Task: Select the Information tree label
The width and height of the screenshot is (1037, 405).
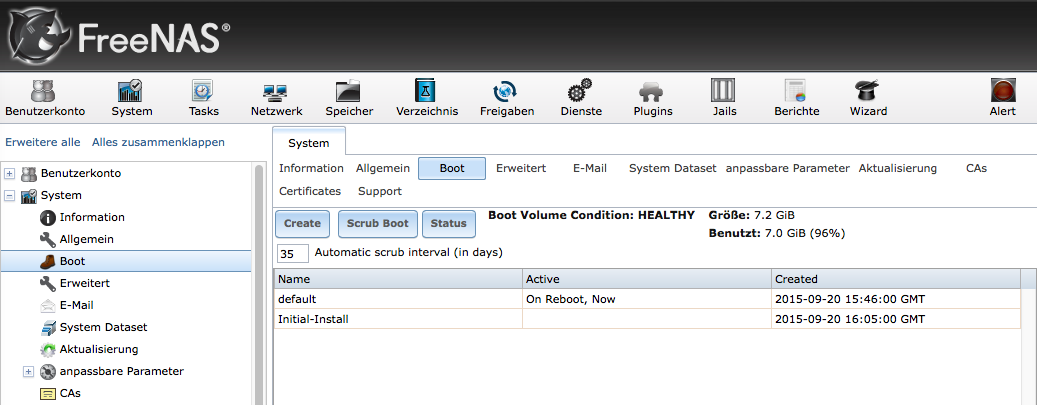Action: (92, 217)
